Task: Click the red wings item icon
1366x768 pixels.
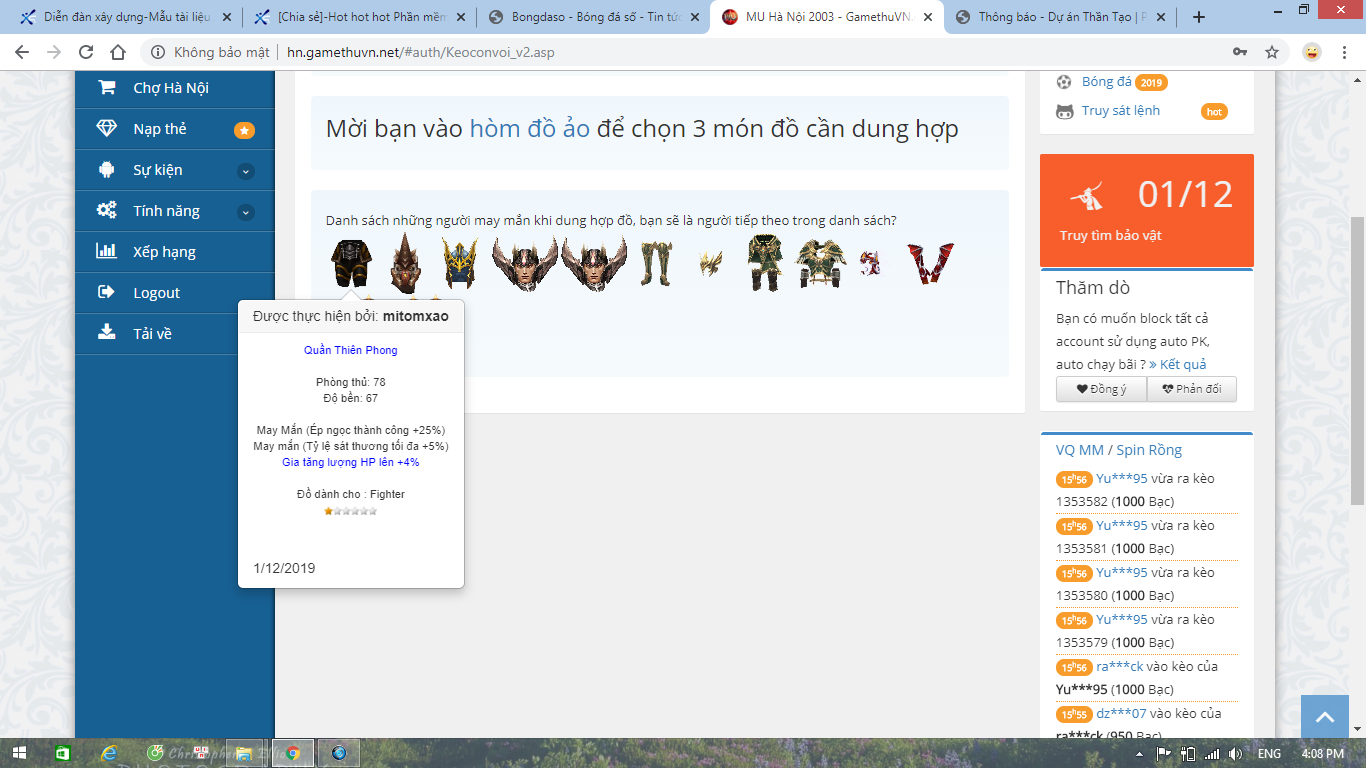Action: click(x=930, y=263)
